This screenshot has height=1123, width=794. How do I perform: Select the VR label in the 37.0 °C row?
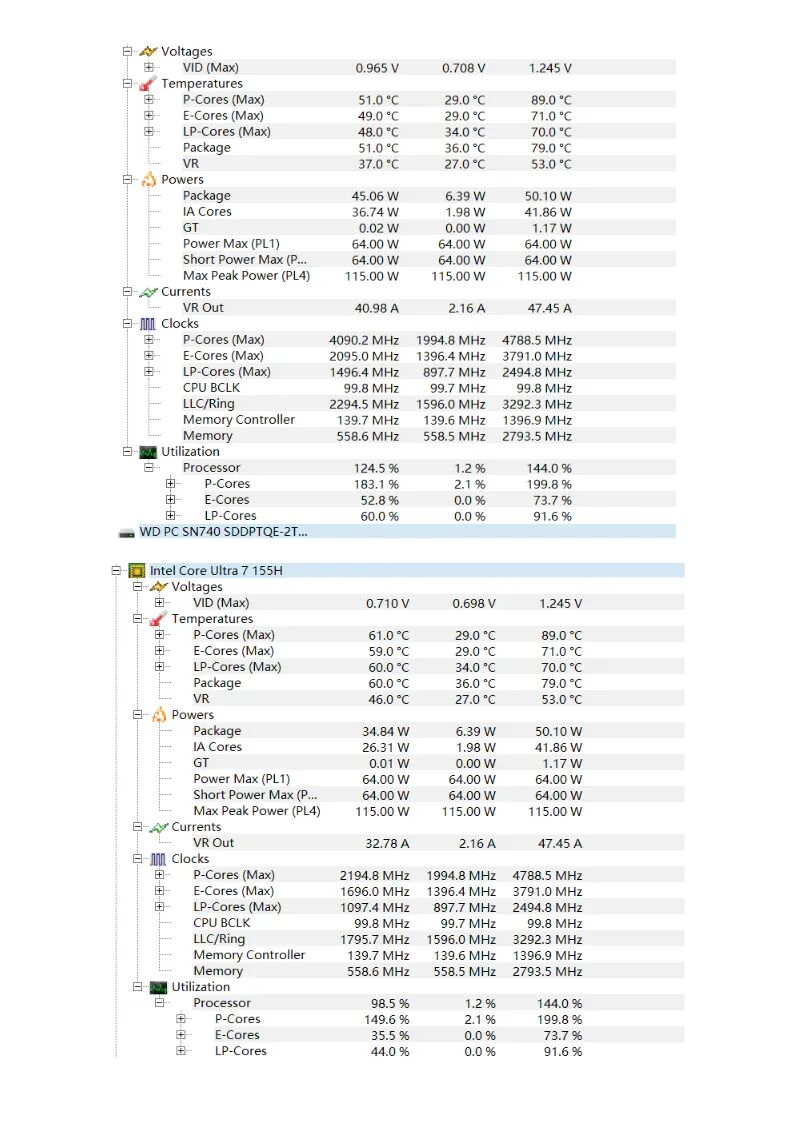(190, 163)
